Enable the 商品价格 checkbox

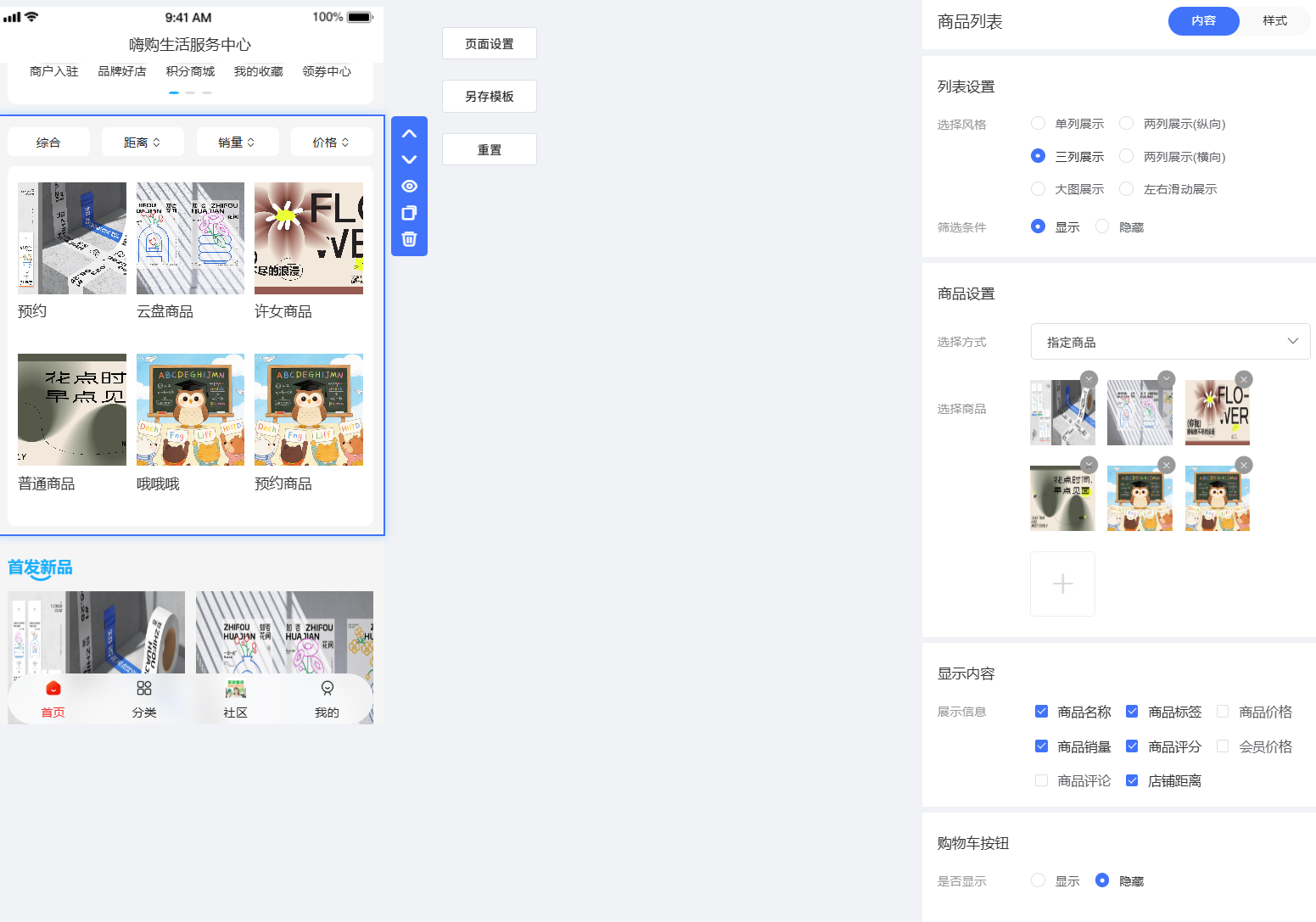pyautogui.click(x=1223, y=712)
